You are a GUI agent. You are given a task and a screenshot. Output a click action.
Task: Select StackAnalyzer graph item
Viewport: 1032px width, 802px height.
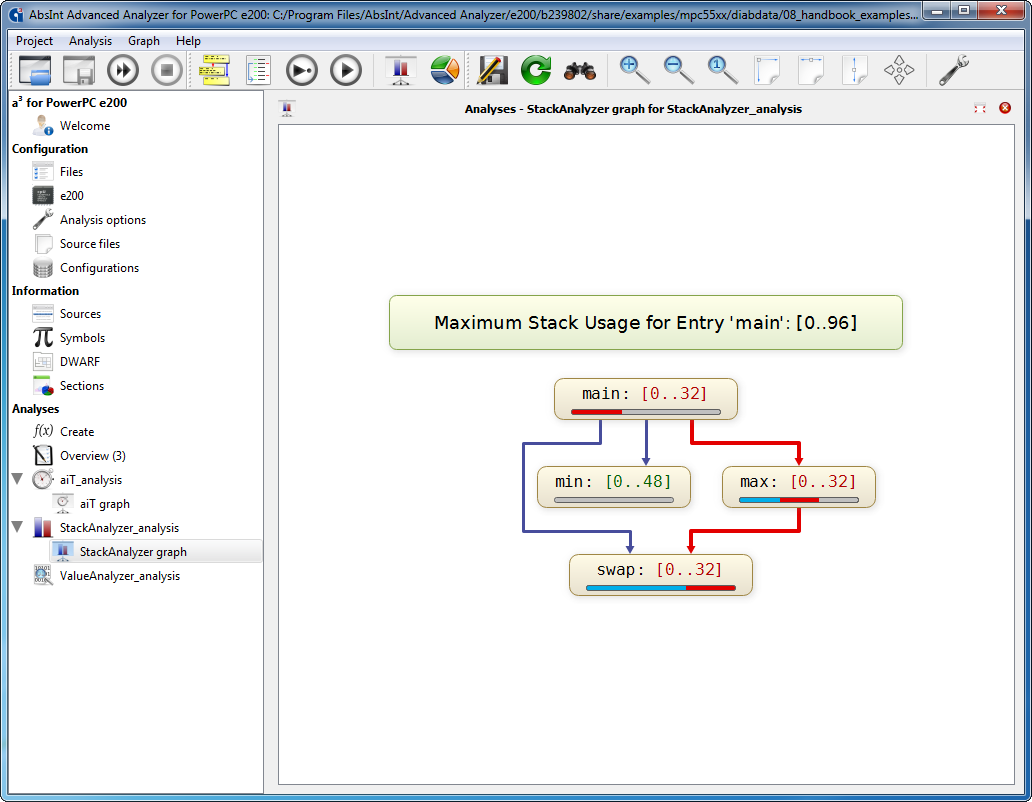[x=133, y=552]
